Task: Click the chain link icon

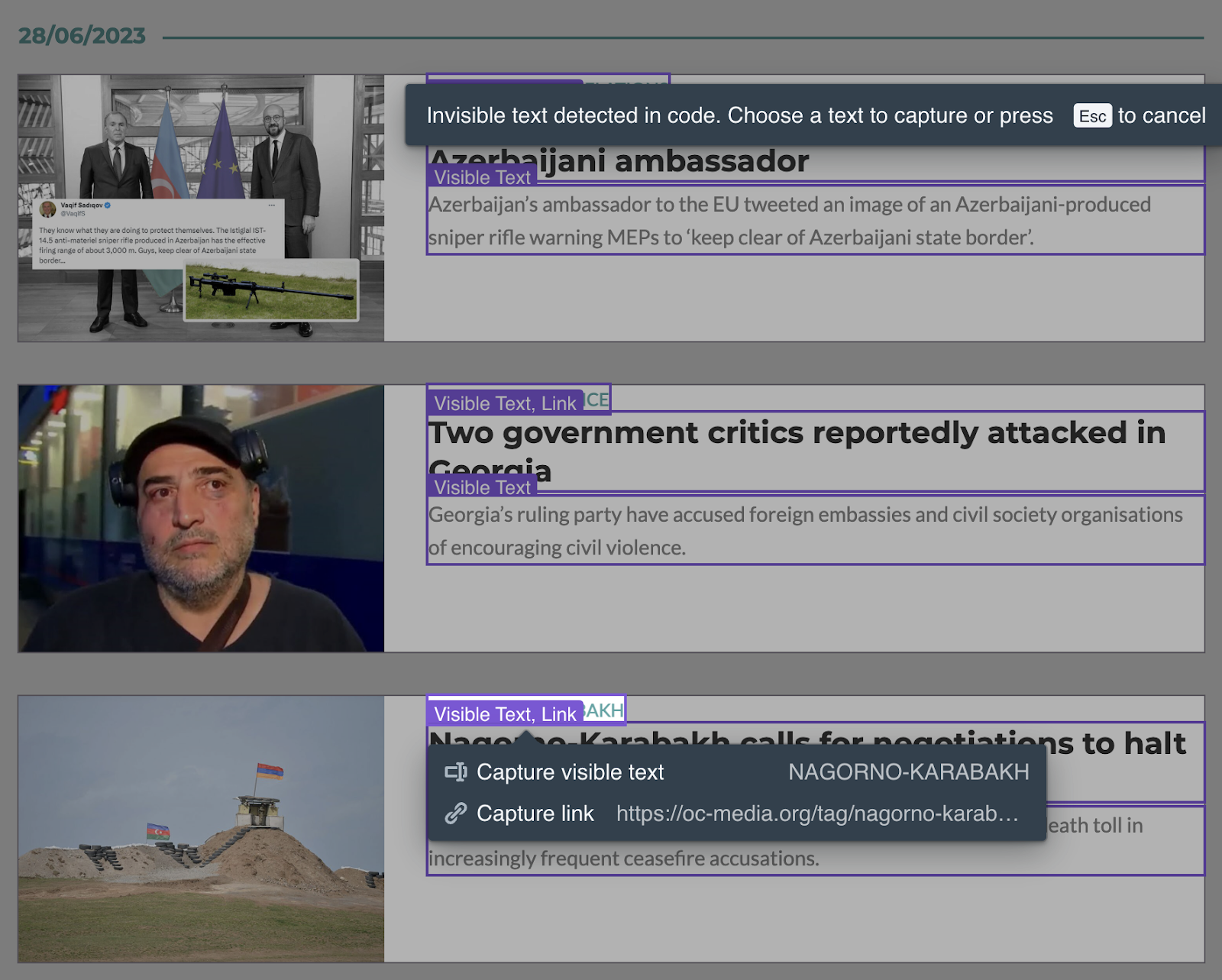Action: click(x=456, y=813)
